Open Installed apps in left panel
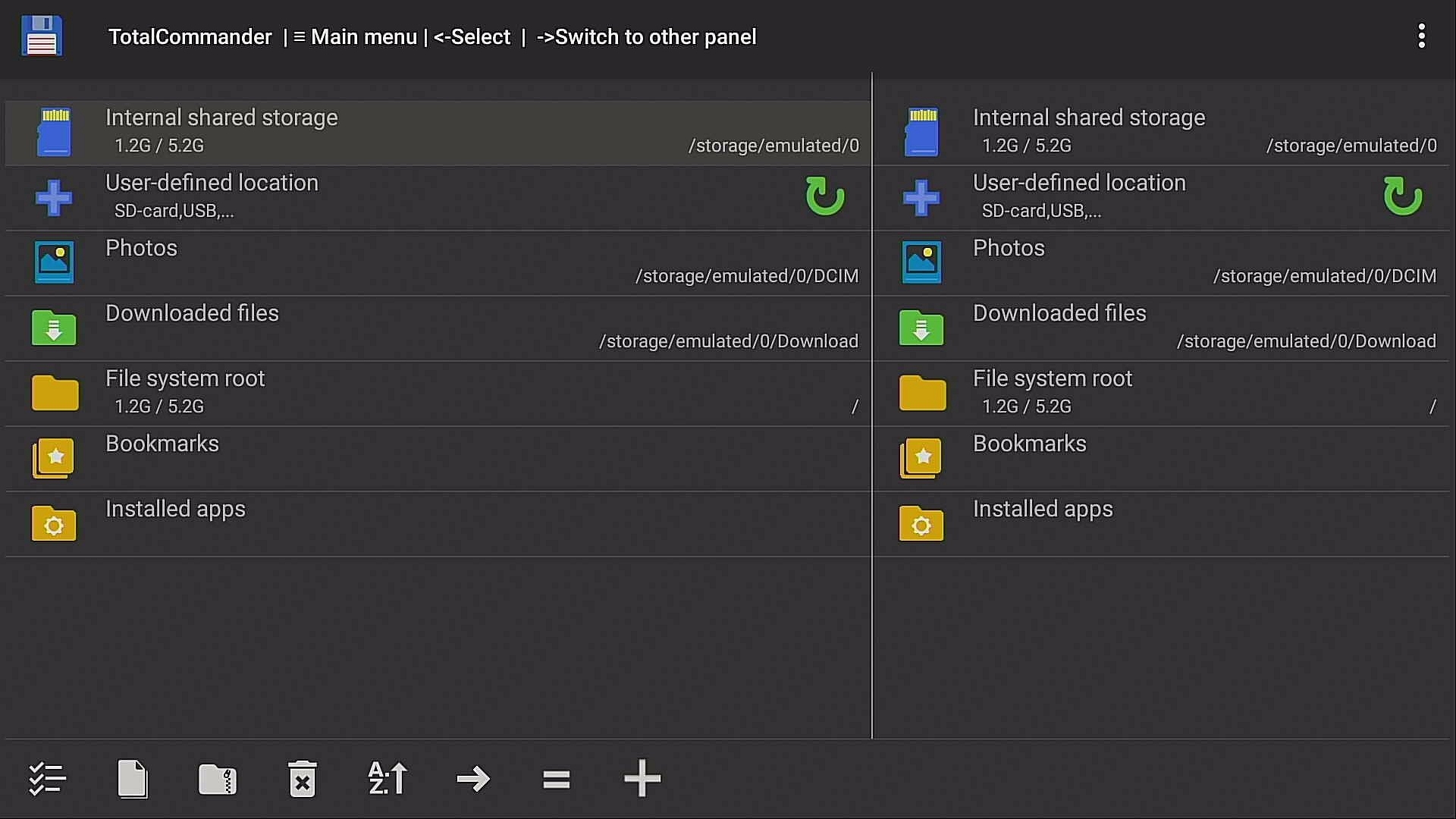This screenshot has height=819, width=1456. click(438, 524)
